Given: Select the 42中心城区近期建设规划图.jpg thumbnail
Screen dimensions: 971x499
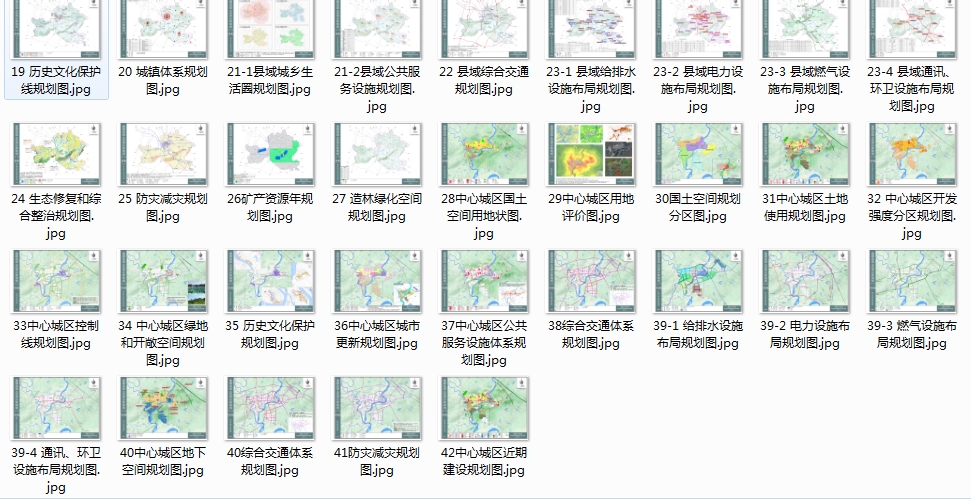Looking at the screenshot, I should 483,409.
